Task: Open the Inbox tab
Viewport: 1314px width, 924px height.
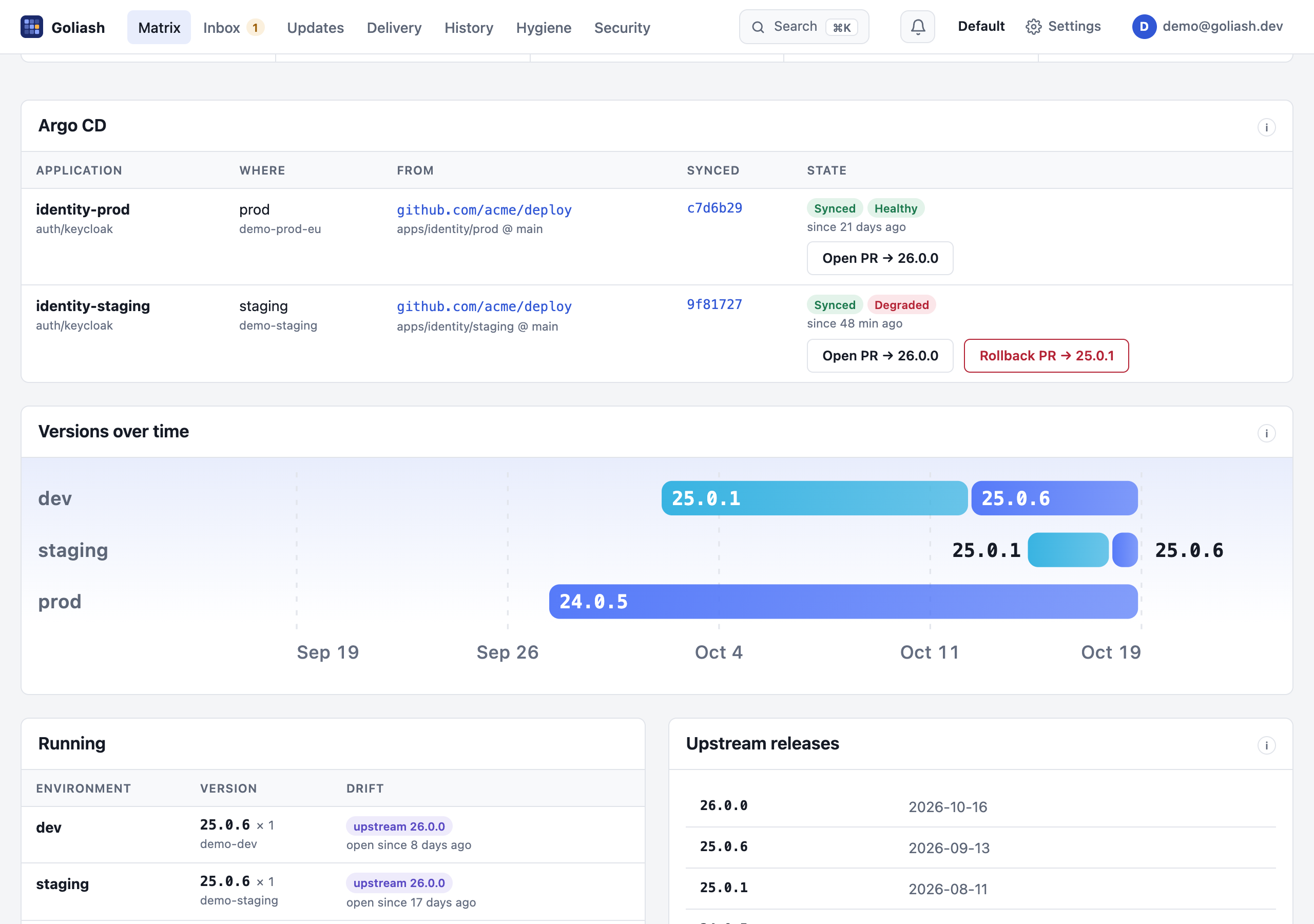Action: [x=234, y=28]
